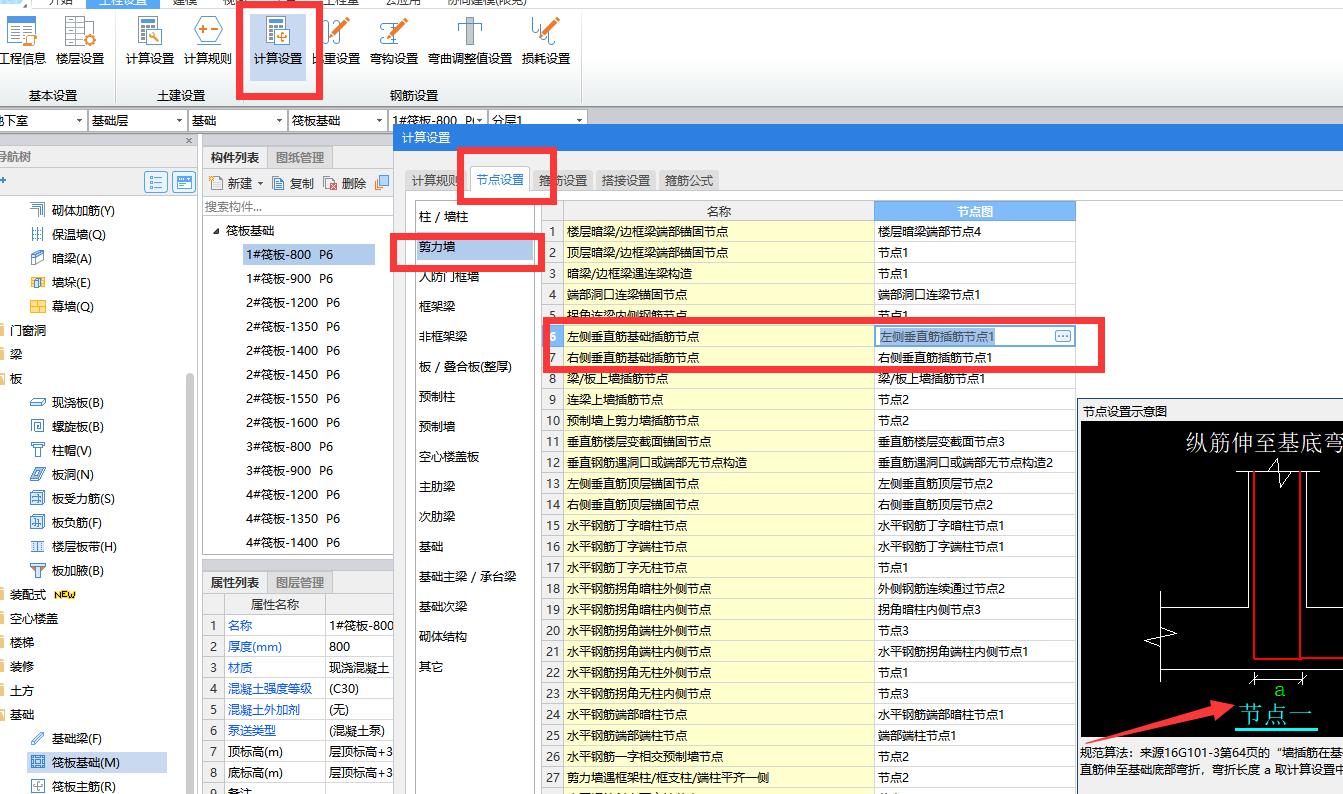Select 砌体结构 in the node category list
Viewport: 1343px width, 794px height.
click(475, 636)
